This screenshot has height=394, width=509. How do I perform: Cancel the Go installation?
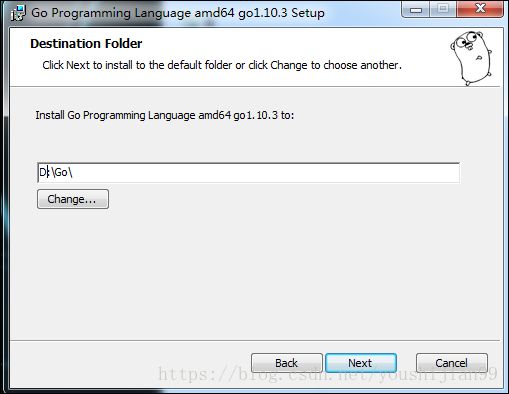point(452,363)
